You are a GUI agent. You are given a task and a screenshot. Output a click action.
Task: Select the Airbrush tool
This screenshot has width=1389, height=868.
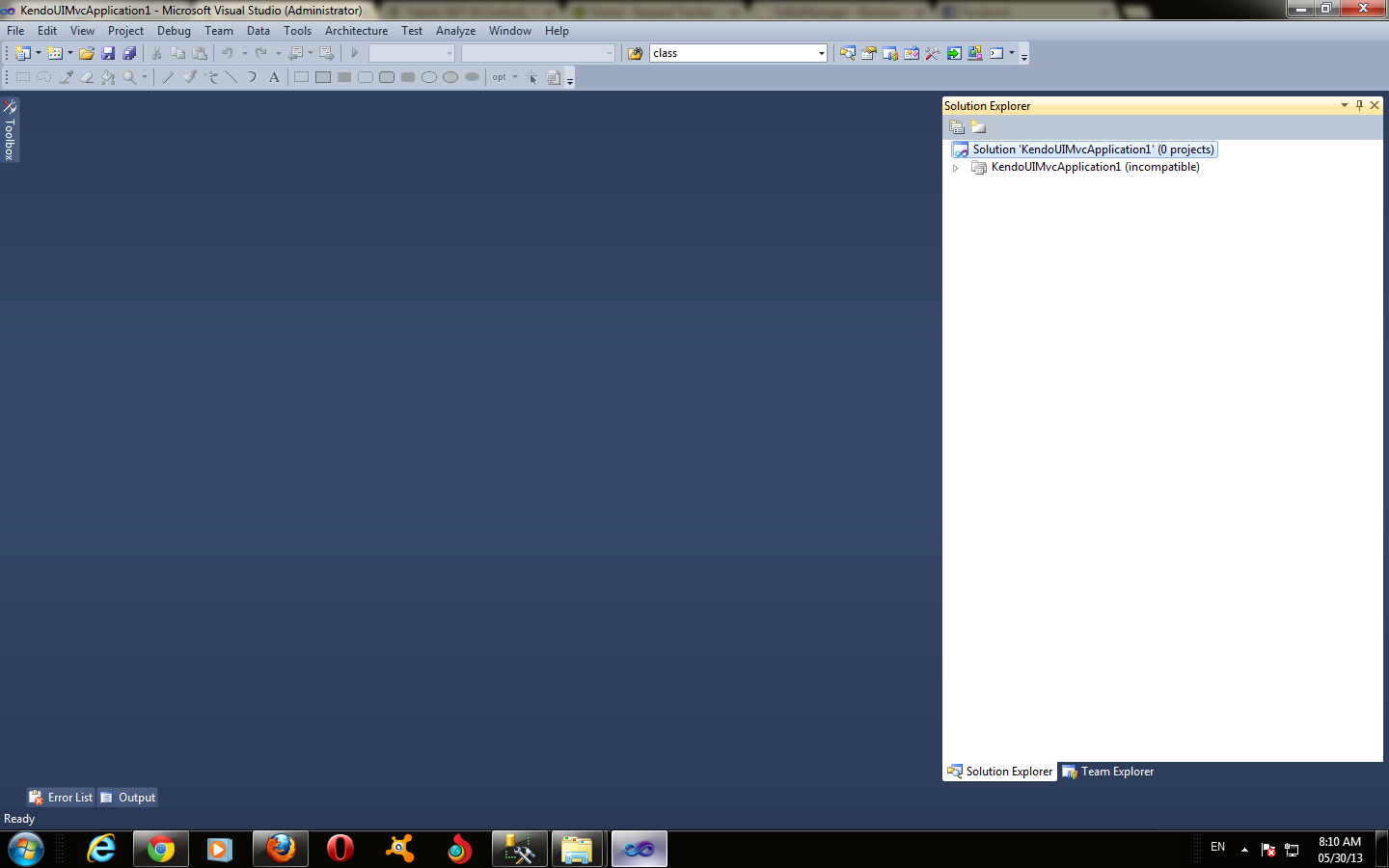210,77
